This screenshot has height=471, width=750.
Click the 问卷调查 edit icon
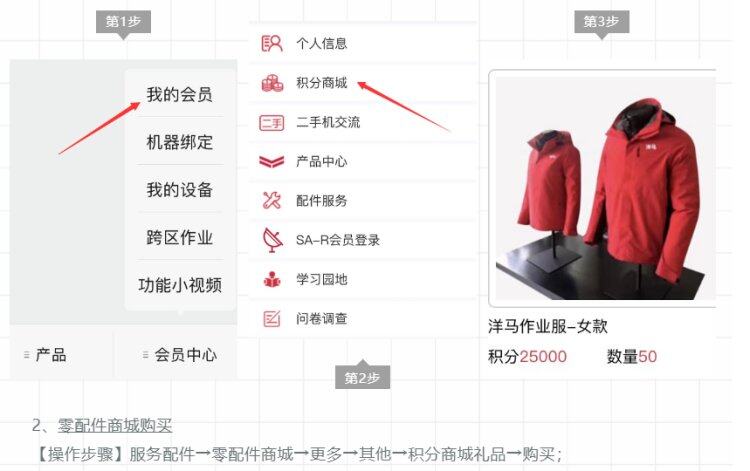tap(272, 318)
